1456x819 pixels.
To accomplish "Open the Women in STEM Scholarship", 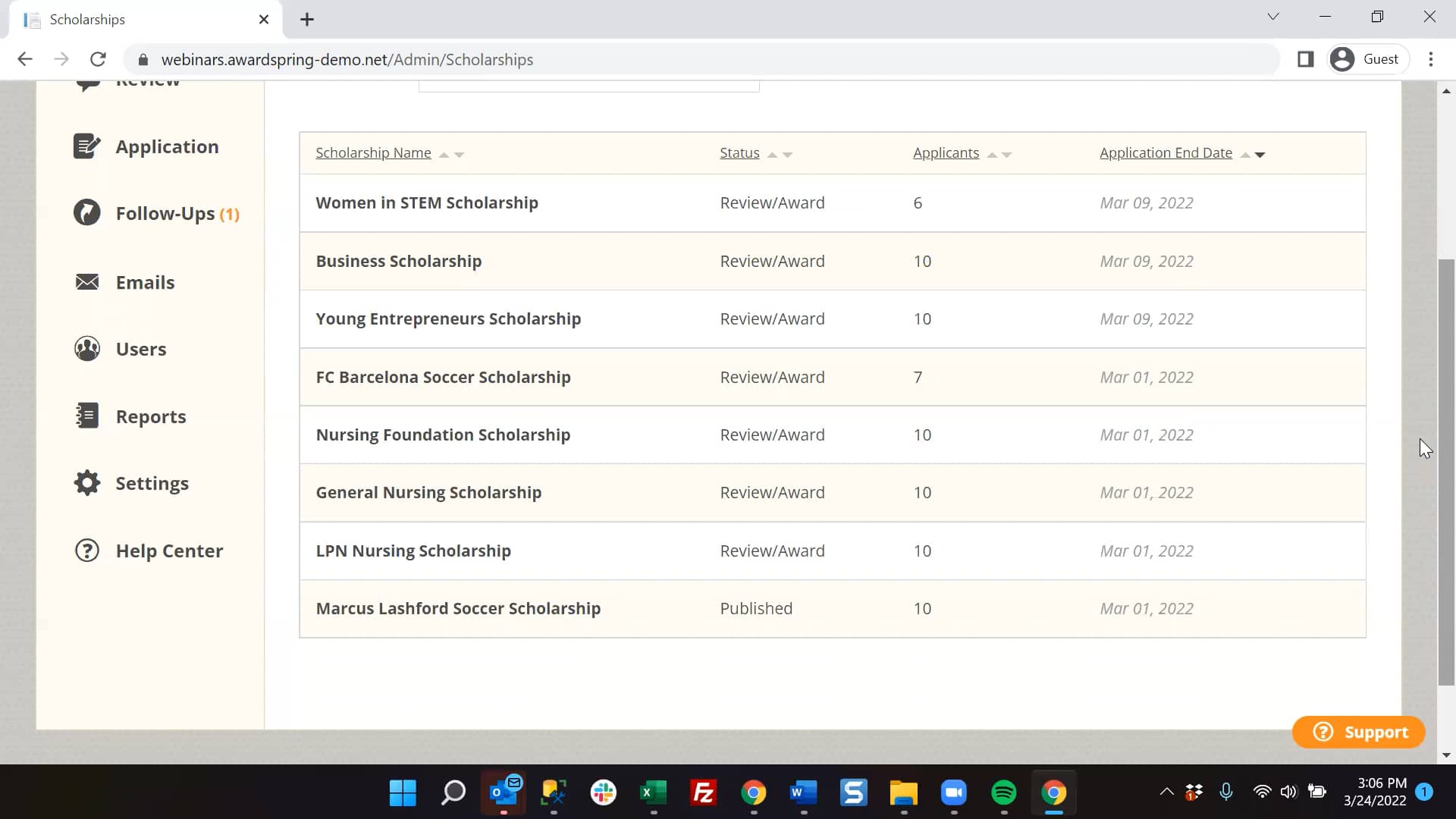I will pyautogui.click(x=427, y=202).
